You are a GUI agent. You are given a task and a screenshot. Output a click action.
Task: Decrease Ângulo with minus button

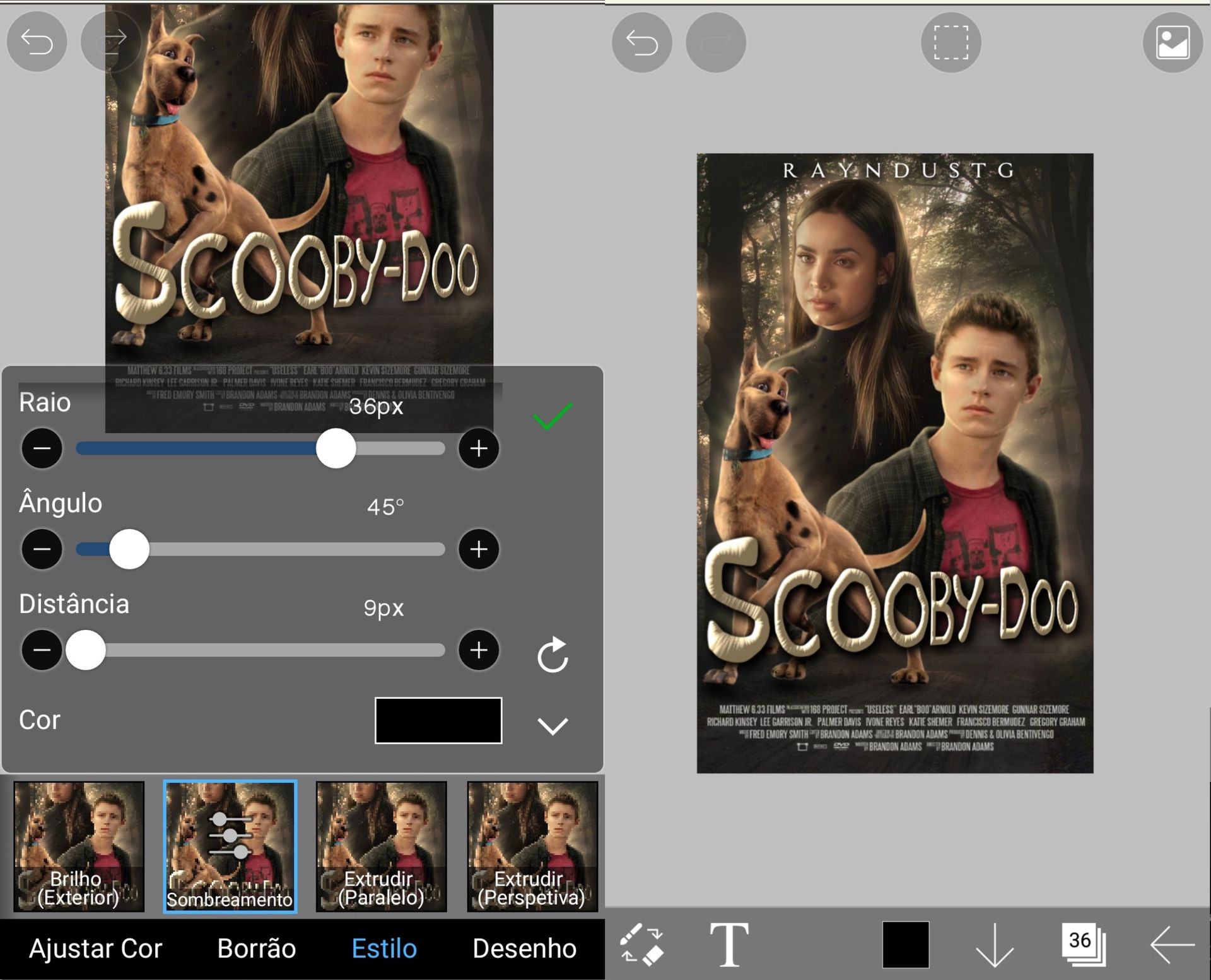click(42, 549)
